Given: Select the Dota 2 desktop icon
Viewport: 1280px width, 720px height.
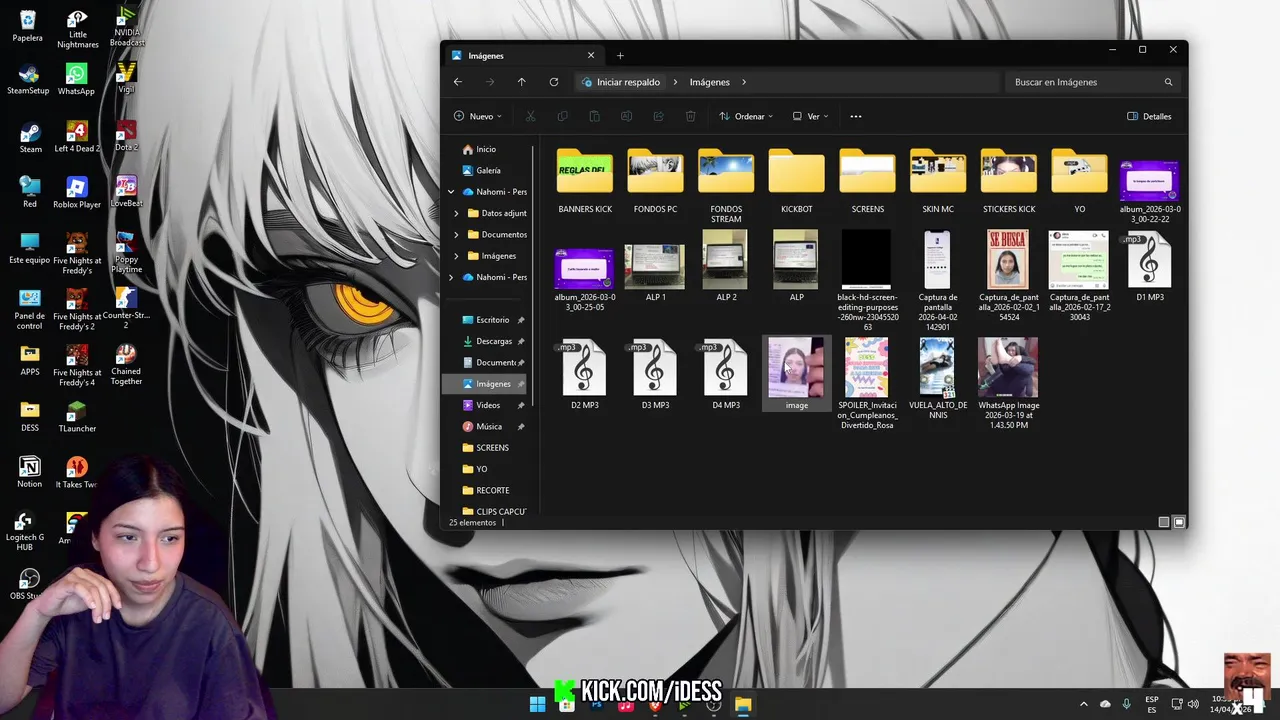Looking at the screenshot, I should 126,135.
